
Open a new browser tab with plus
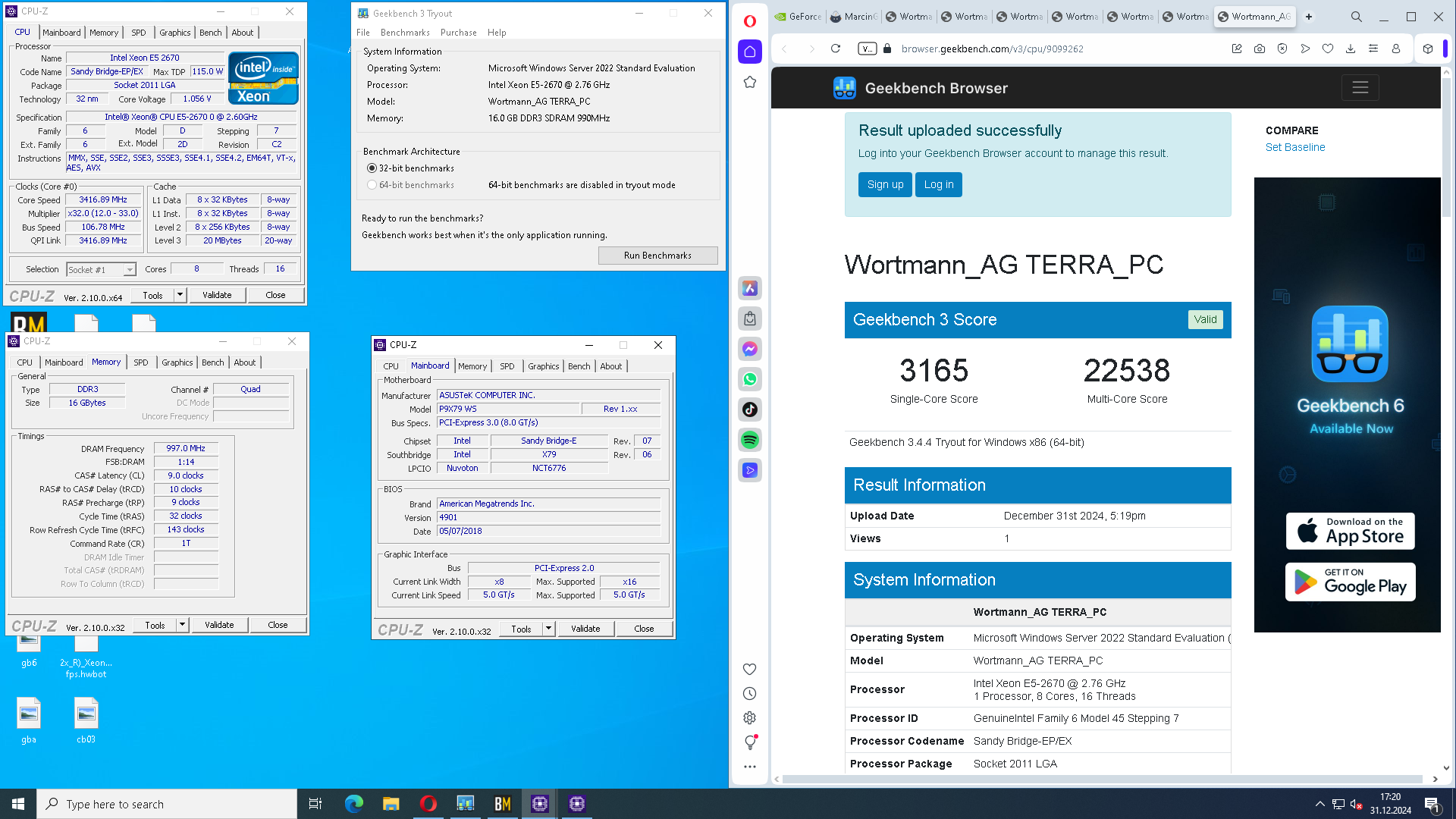[1309, 17]
